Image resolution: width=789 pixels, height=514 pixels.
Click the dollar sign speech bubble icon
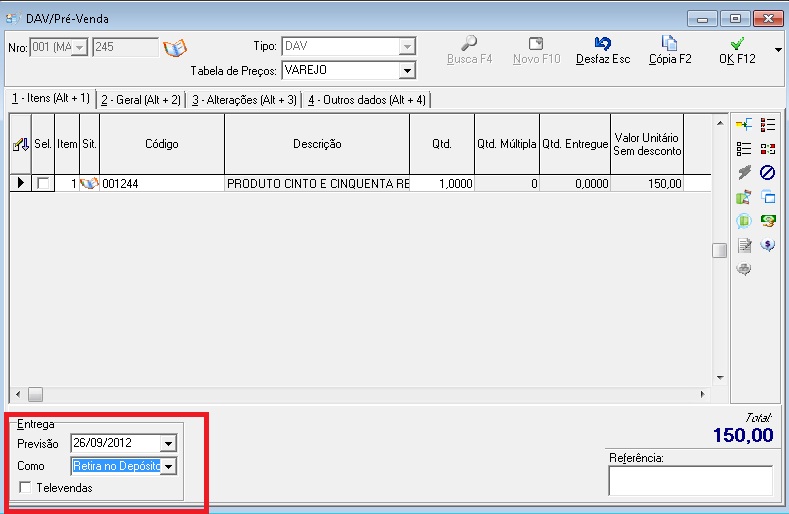[x=768, y=245]
